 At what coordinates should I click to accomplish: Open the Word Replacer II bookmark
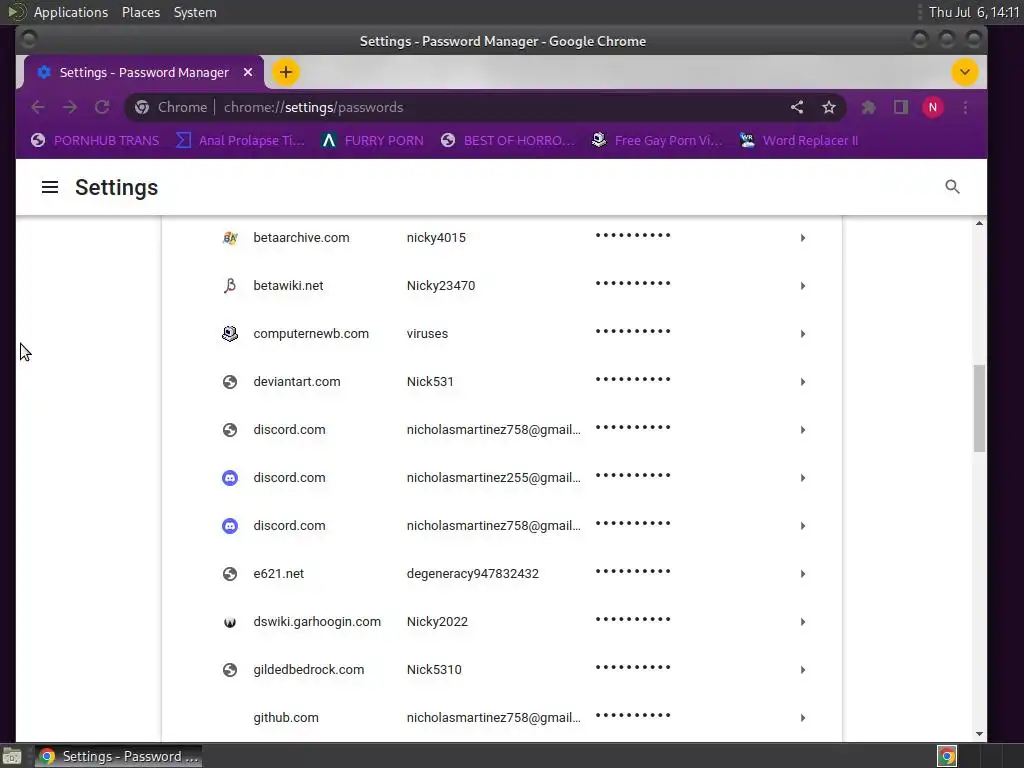coord(799,140)
